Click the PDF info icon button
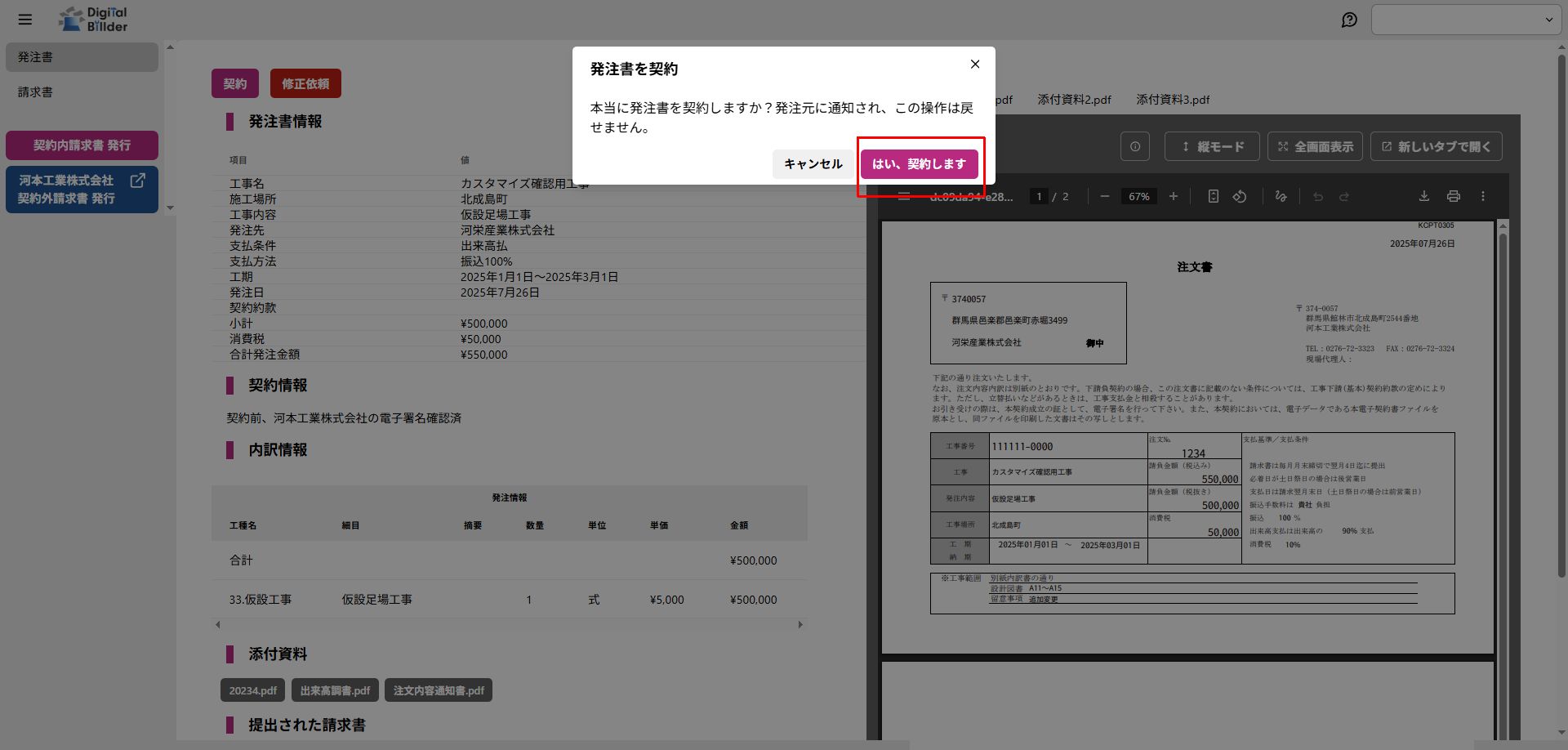Viewport: 1568px width, 750px height. (x=1134, y=147)
